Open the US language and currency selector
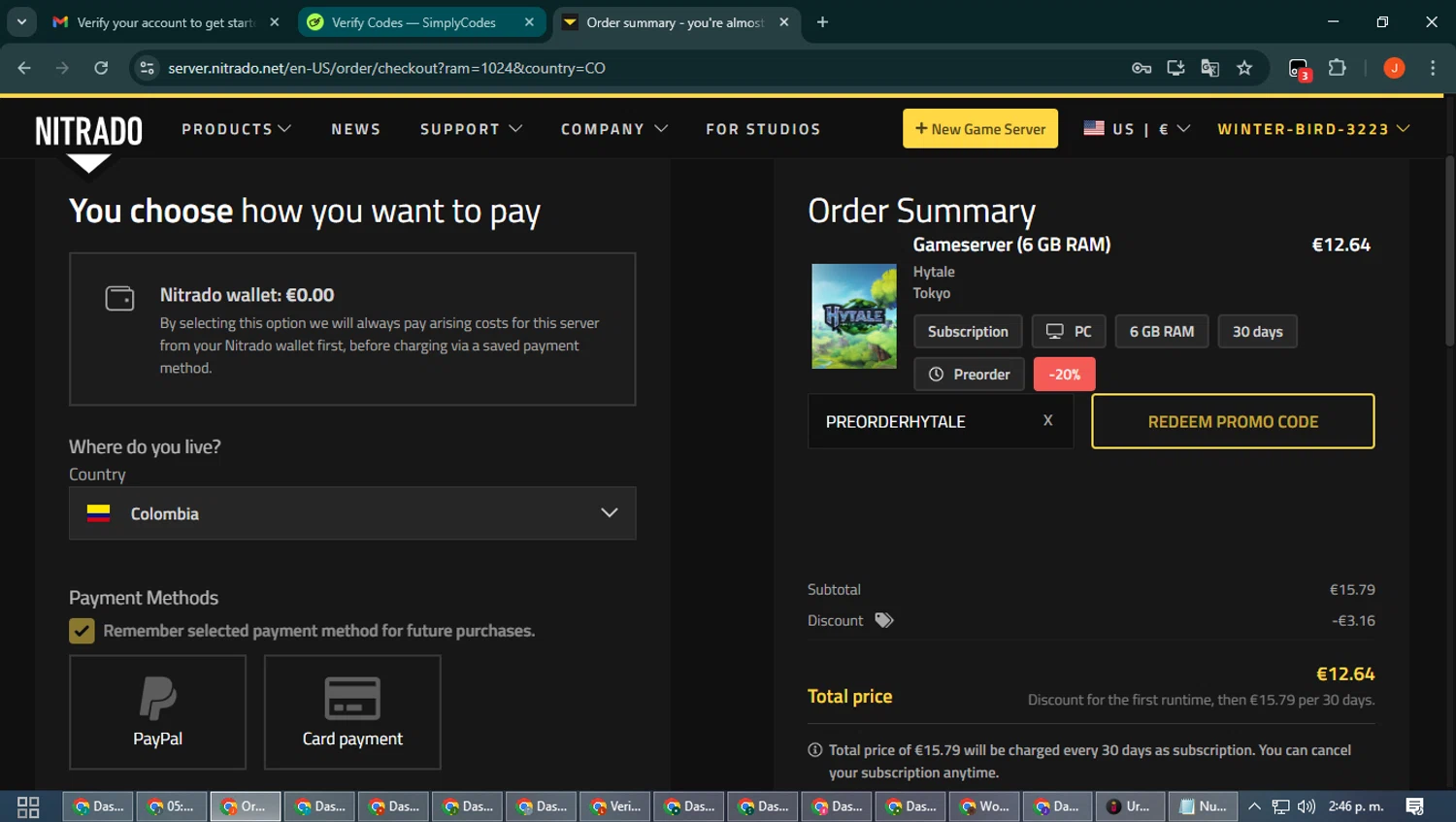1456x822 pixels. tap(1137, 128)
